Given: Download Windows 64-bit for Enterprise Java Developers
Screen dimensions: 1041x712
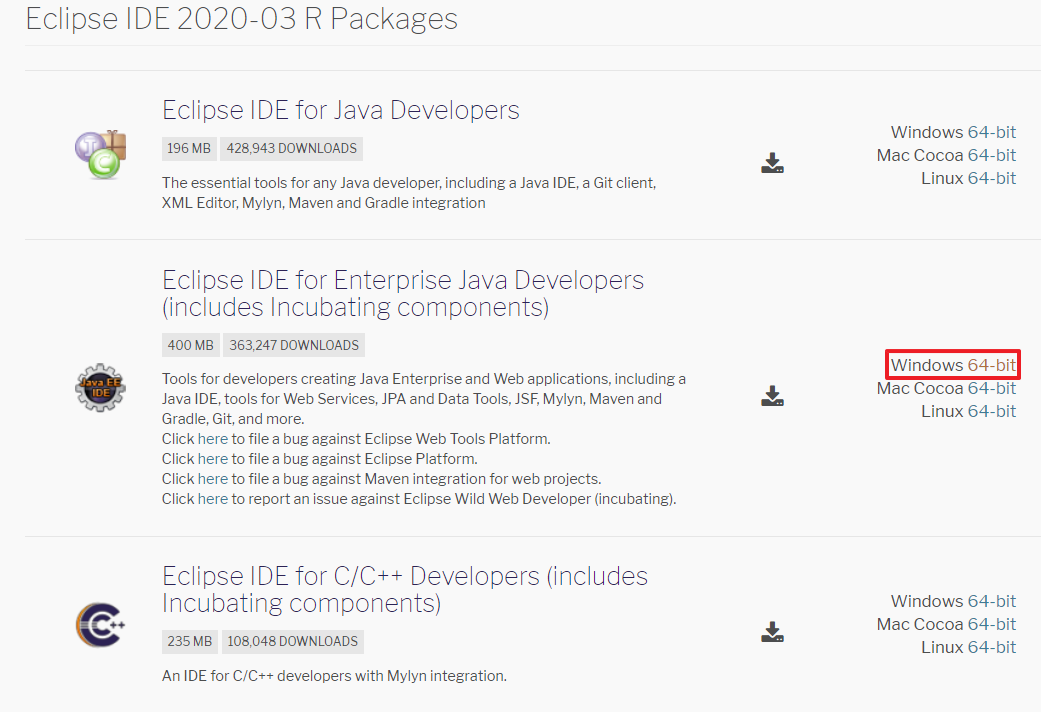Looking at the screenshot, I should tap(991, 365).
